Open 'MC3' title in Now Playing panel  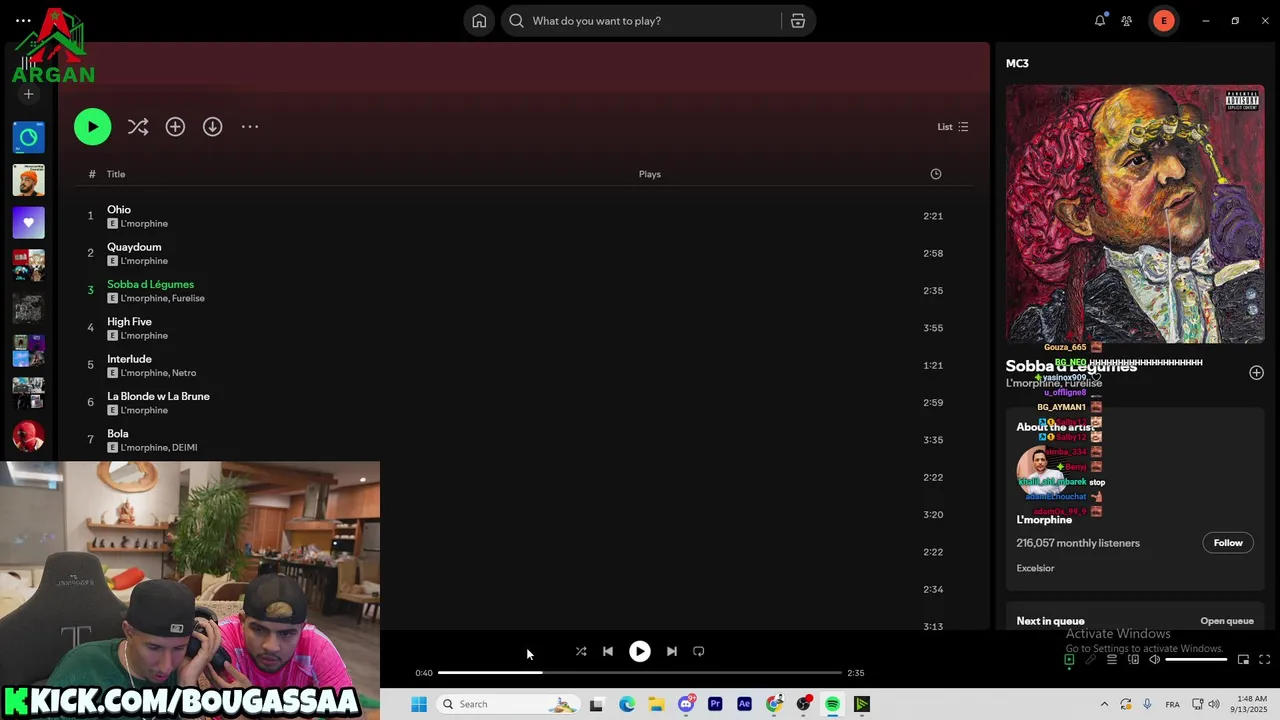click(x=1017, y=63)
